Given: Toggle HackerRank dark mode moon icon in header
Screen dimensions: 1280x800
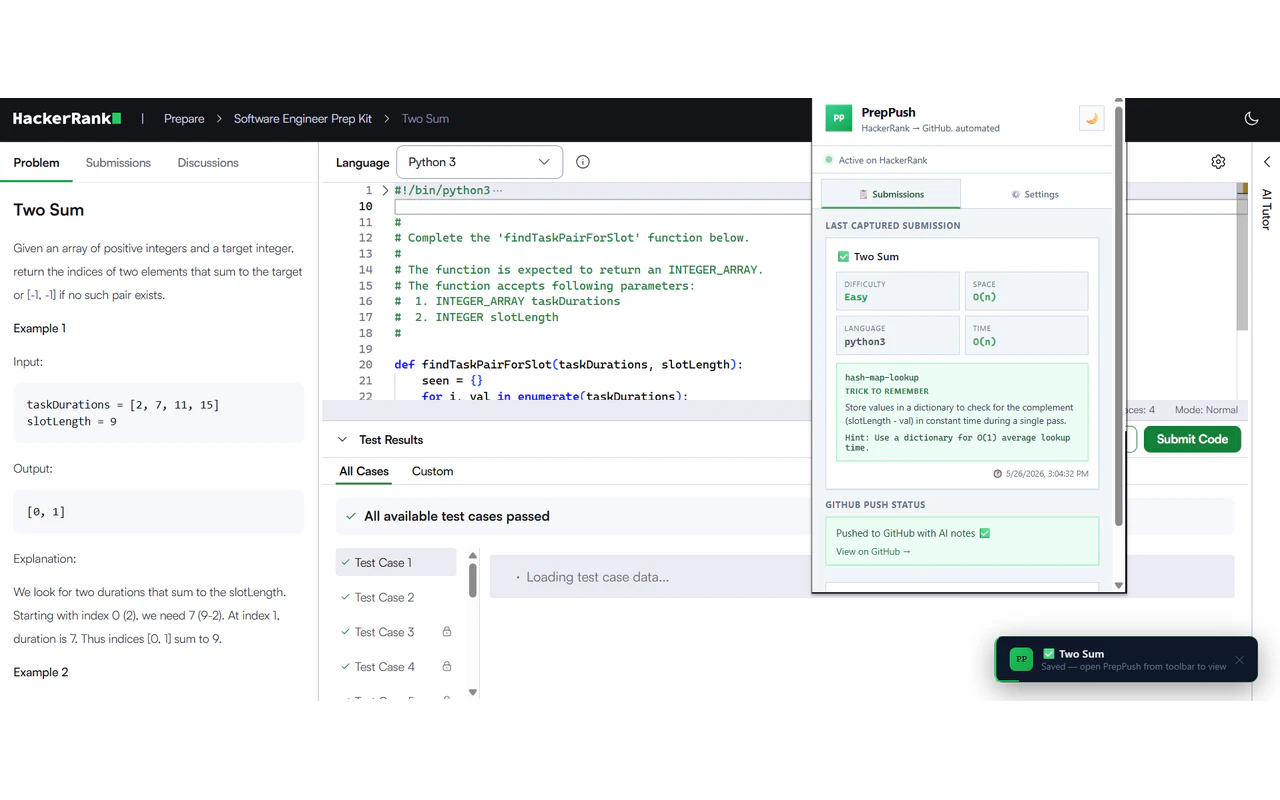Looking at the screenshot, I should point(1251,119).
